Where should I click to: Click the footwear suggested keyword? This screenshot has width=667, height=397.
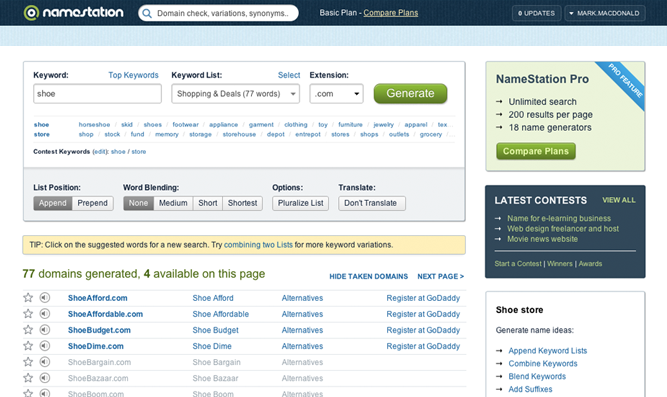point(185,125)
